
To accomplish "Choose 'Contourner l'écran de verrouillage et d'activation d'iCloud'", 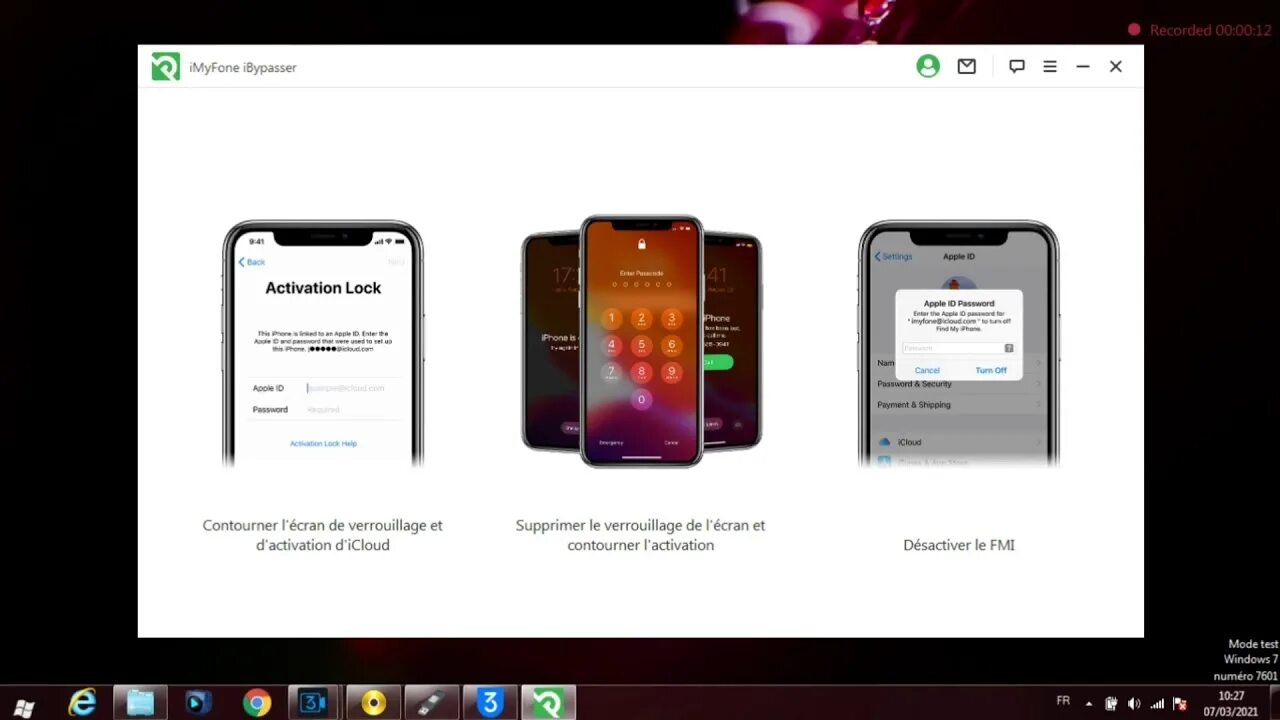I will (x=323, y=535).
